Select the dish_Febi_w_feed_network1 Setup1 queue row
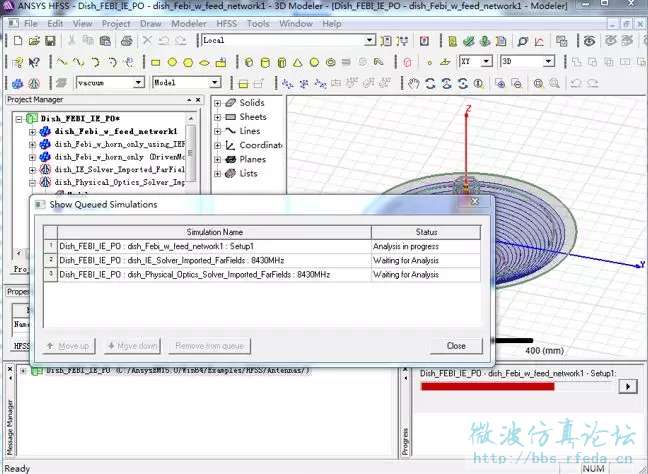Screen dimensions: 648x474 (x=262, y=246)
